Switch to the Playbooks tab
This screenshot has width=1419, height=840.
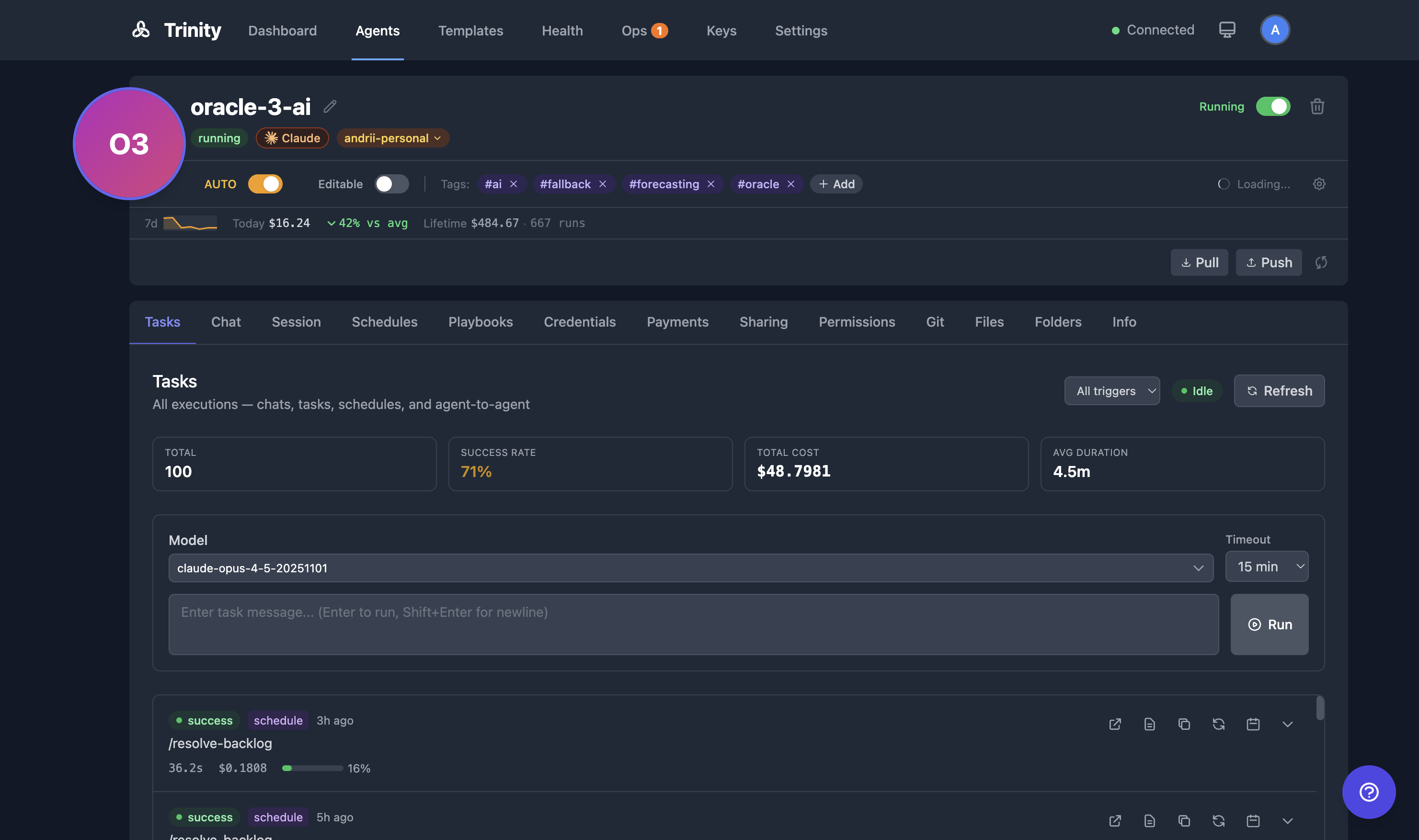point(480,321)
